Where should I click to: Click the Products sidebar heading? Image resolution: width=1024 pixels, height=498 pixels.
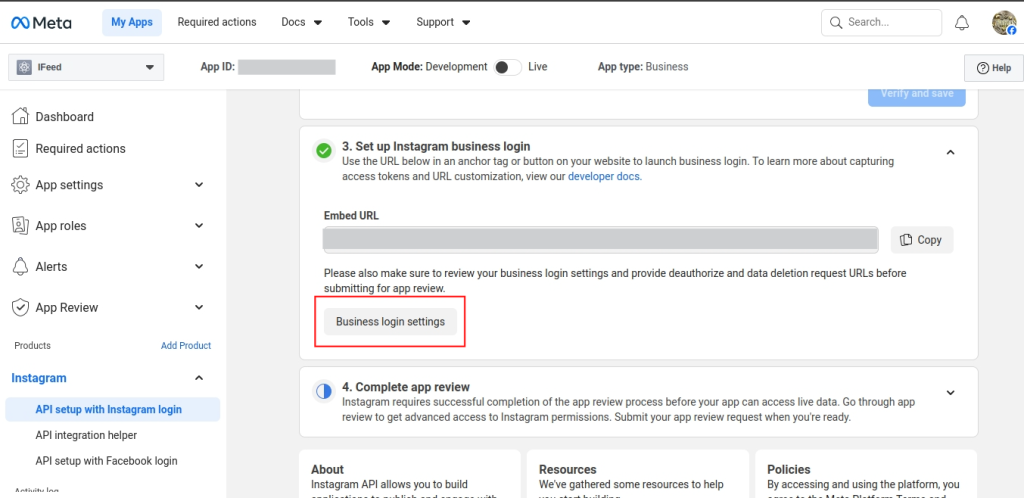click(x=33, y=346)
